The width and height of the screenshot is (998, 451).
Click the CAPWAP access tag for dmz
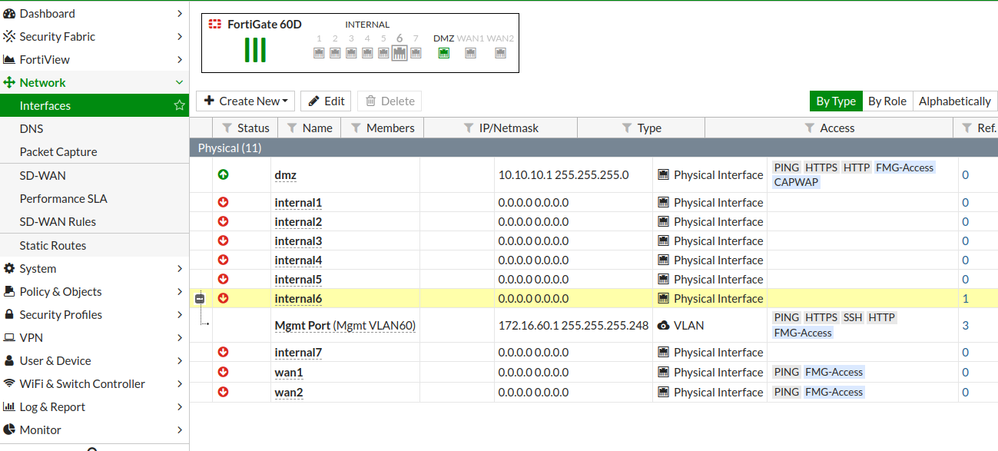(x=796, y=182)
